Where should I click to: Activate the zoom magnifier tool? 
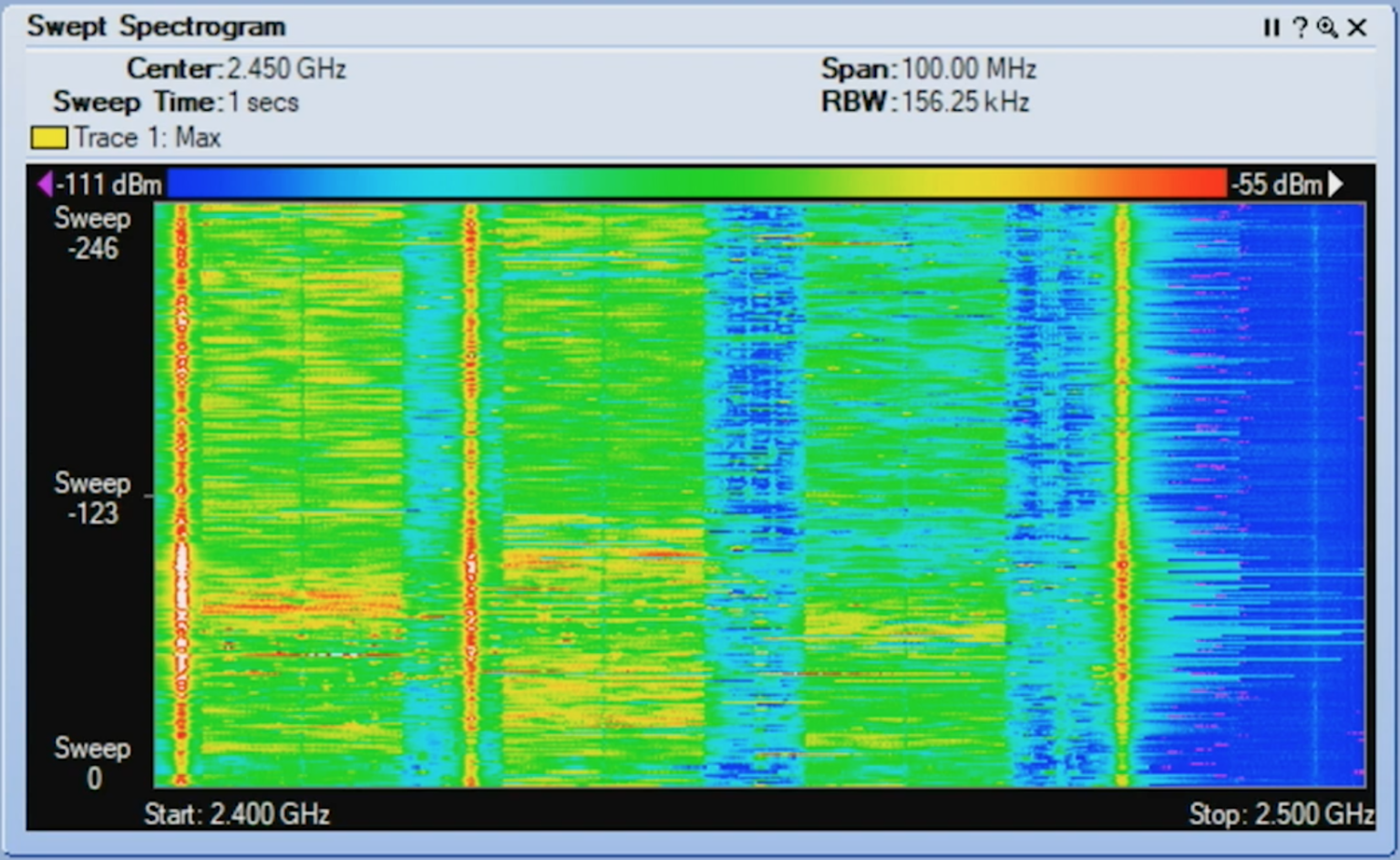tap(1328, 28)
